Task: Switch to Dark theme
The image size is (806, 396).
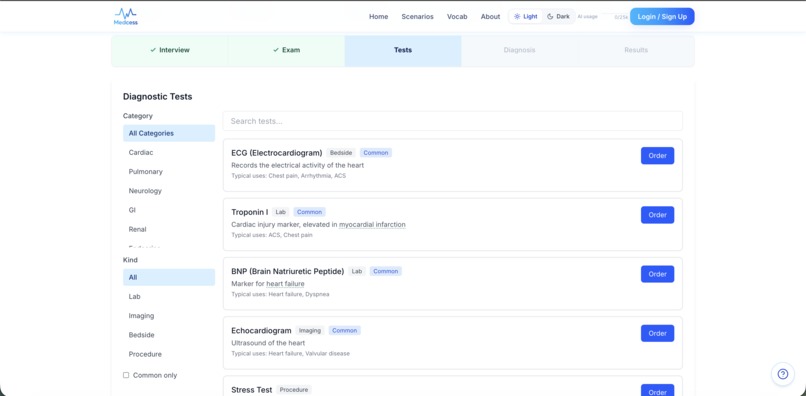Action: click(558, 16)
